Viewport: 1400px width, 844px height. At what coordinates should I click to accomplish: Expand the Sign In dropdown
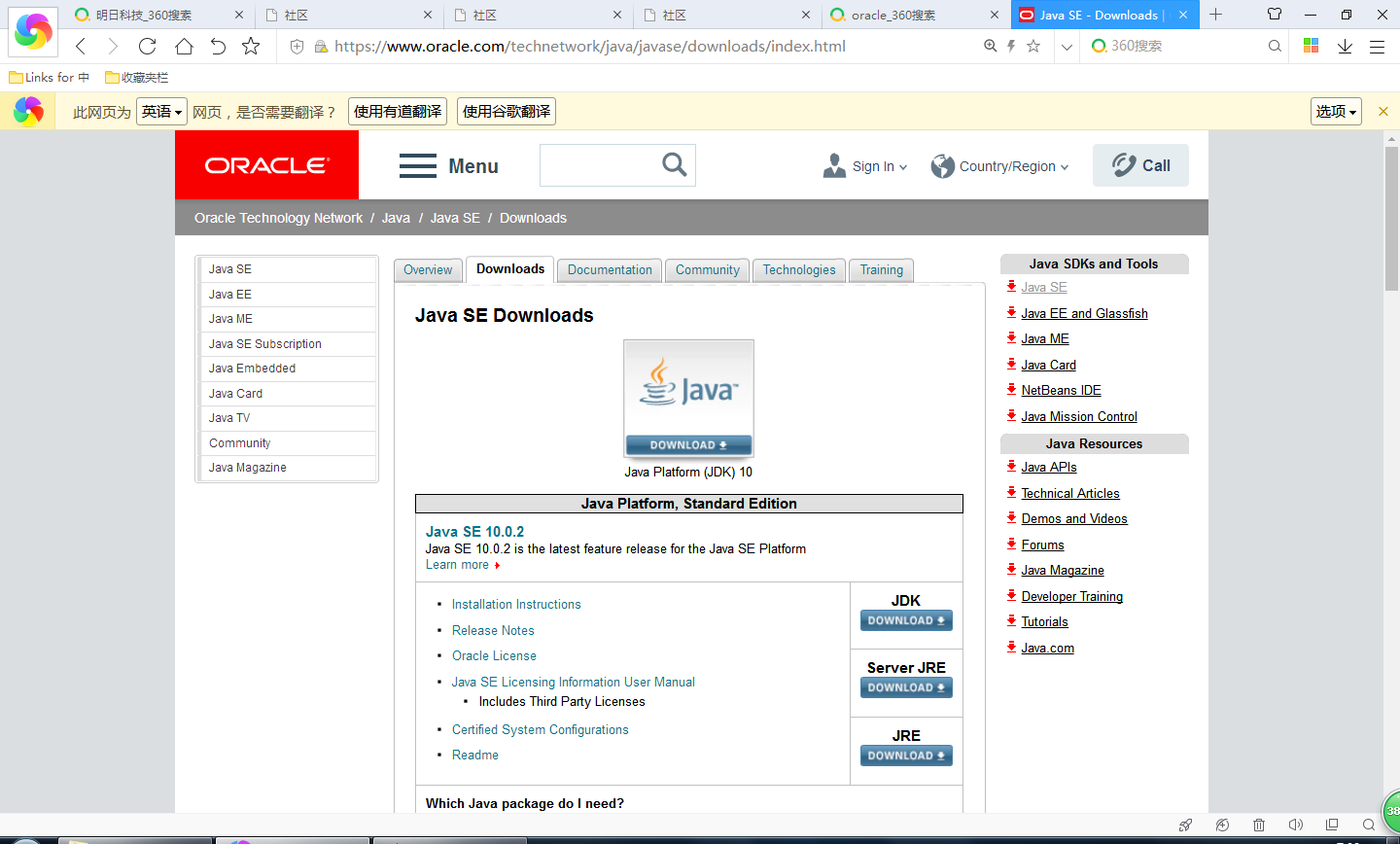coord(864,166)
